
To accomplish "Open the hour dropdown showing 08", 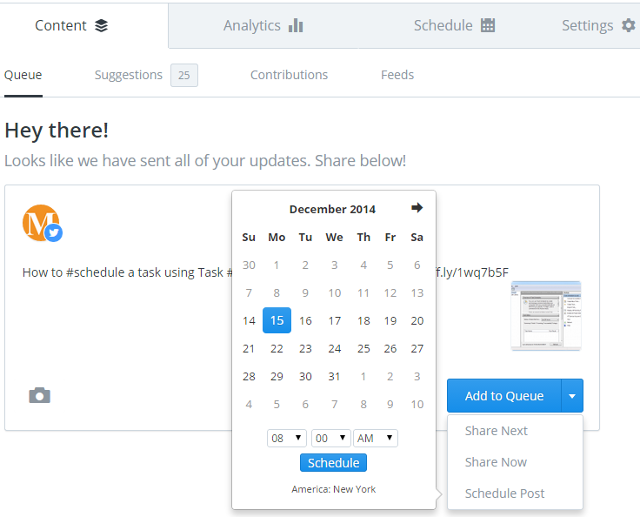I will [x=286, y=438].
